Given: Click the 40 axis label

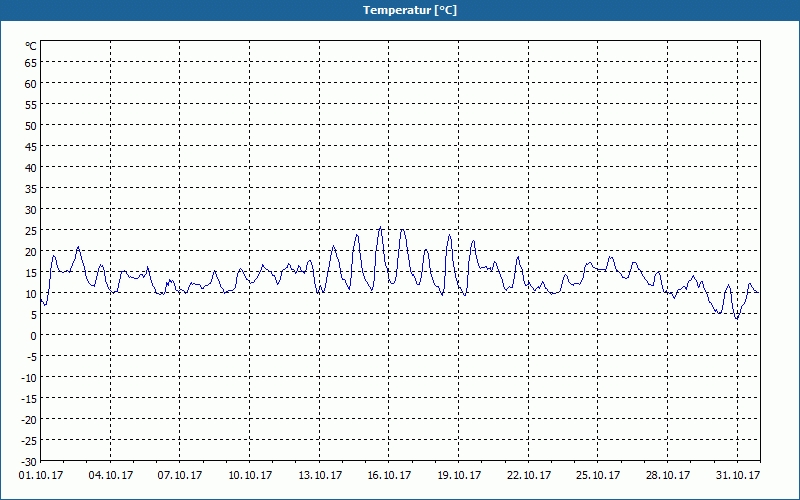Looking at the screenshot, I should [31, 167].
